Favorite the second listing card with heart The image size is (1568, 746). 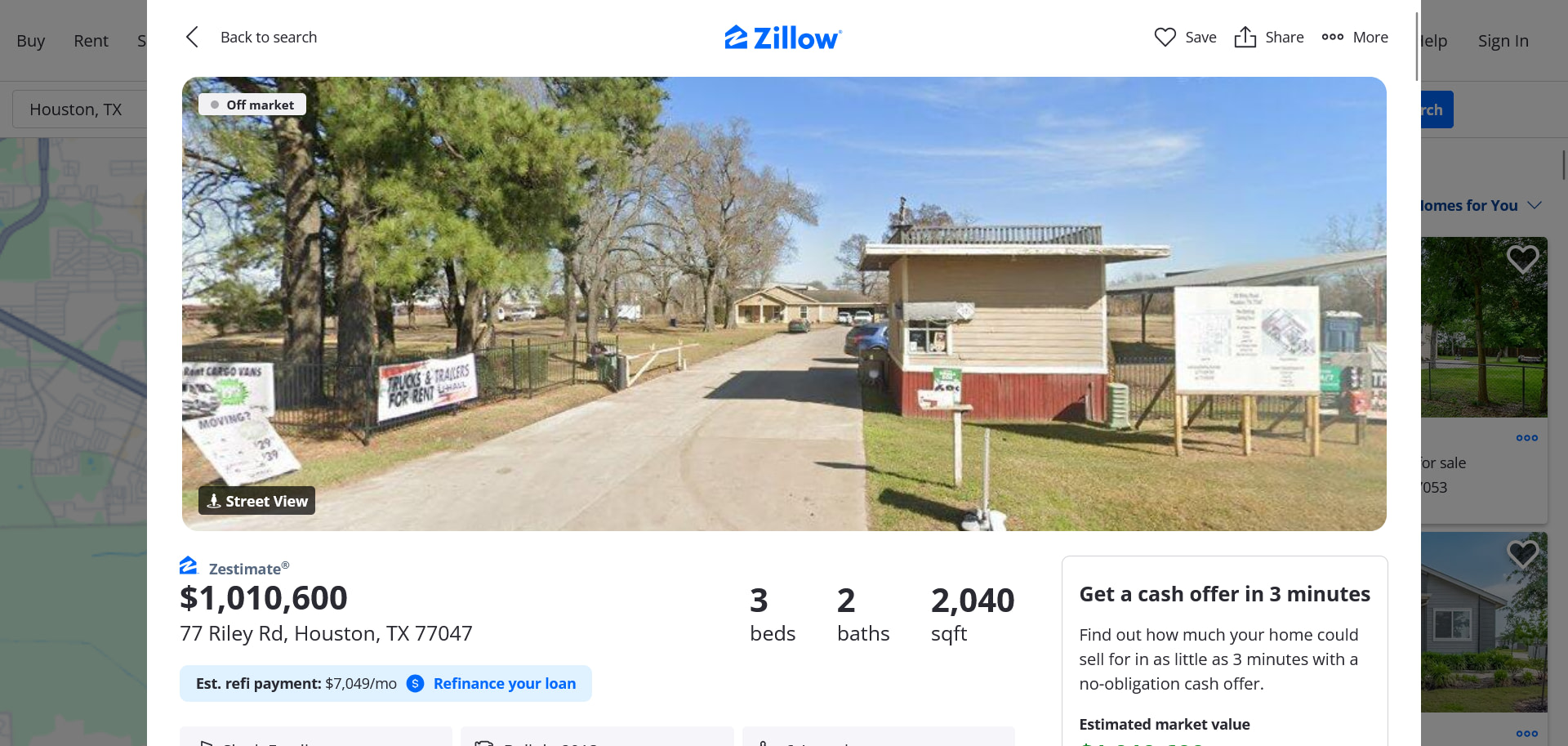(1522, 554)
